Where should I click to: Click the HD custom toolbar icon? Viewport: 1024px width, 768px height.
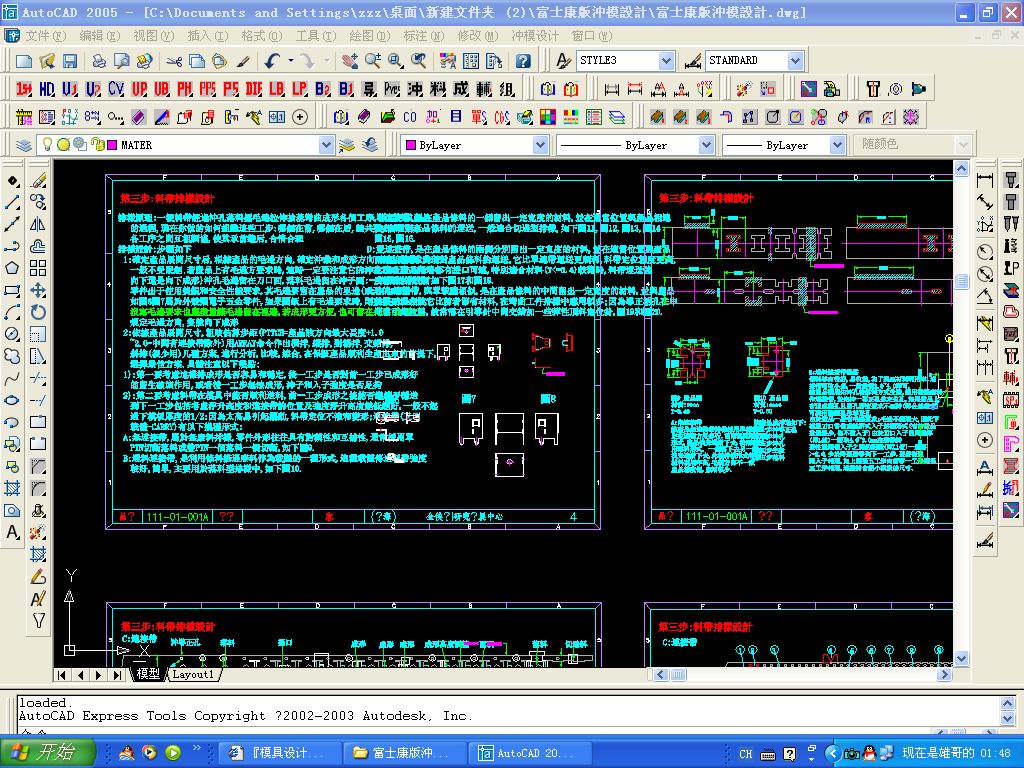47,89
